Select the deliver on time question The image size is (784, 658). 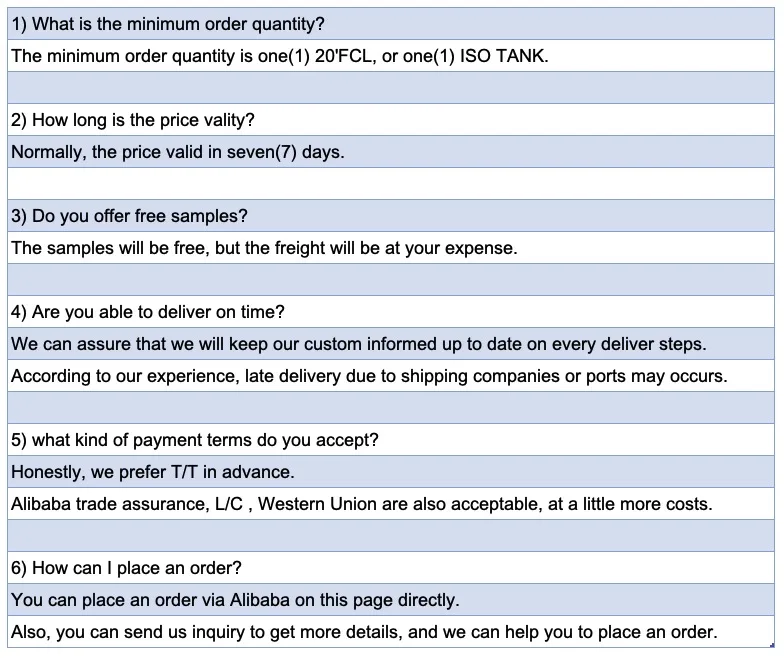[391, 312]
